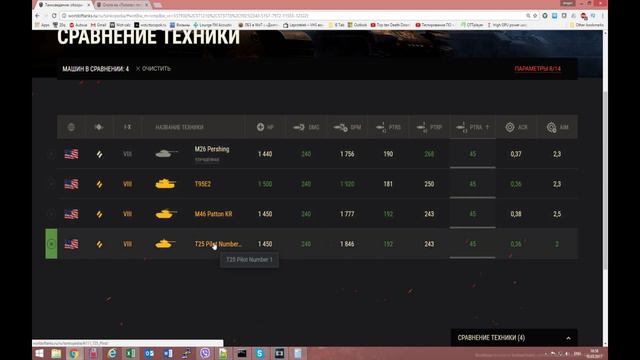The width and height of the screenshot is (640, 360).
Task: Open the Outlook bookmark
Action: (x=357, y=25)
